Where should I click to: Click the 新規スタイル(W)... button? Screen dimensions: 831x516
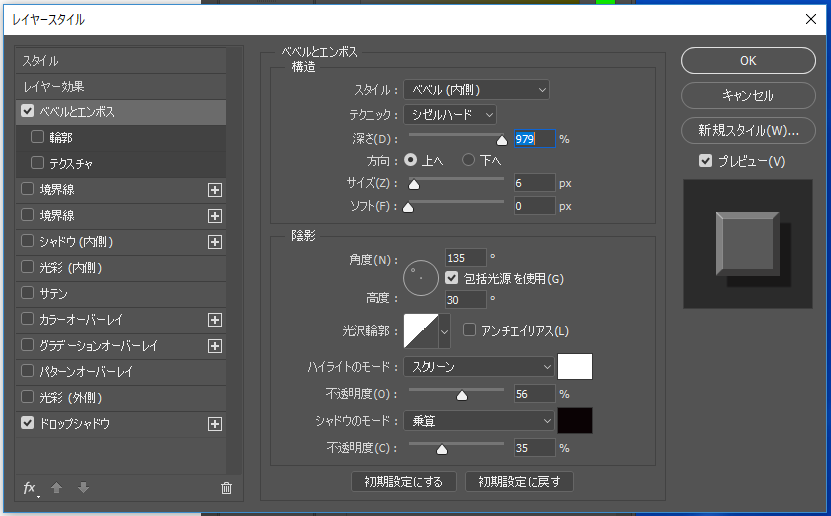pos(748,130)
